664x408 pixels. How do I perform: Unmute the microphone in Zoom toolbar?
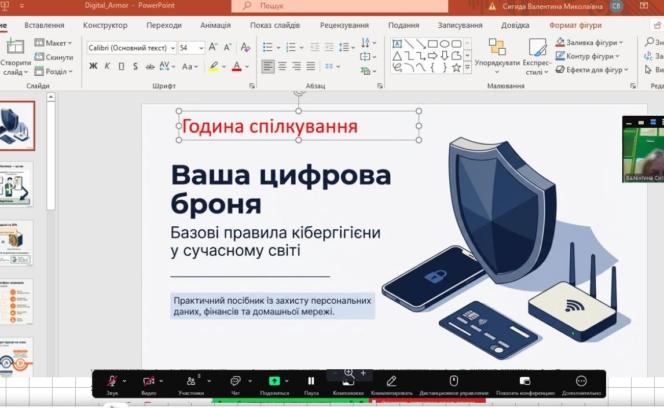(112, 381)
